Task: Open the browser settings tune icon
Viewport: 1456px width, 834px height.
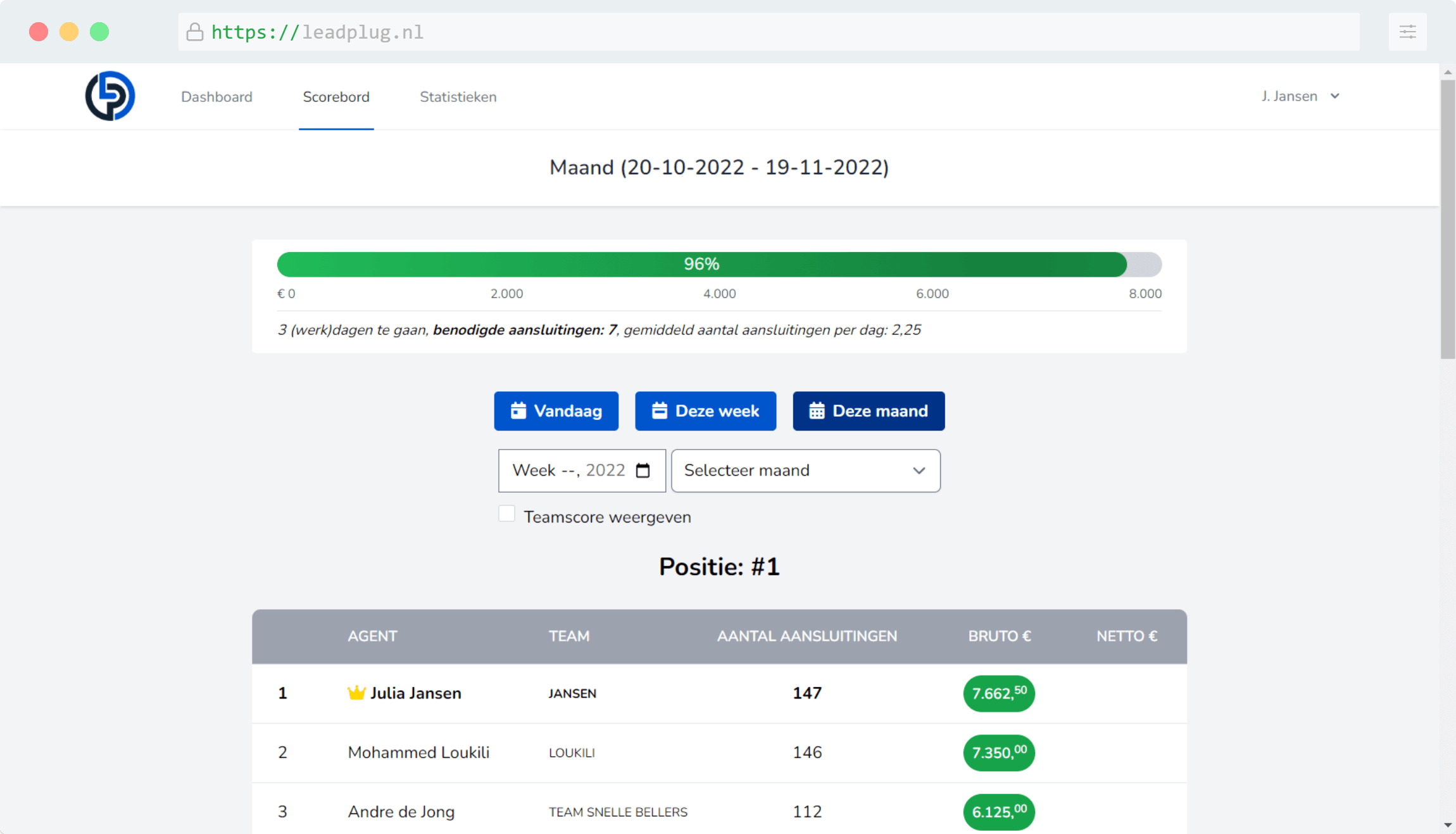Action: [x=1408, y=32]
